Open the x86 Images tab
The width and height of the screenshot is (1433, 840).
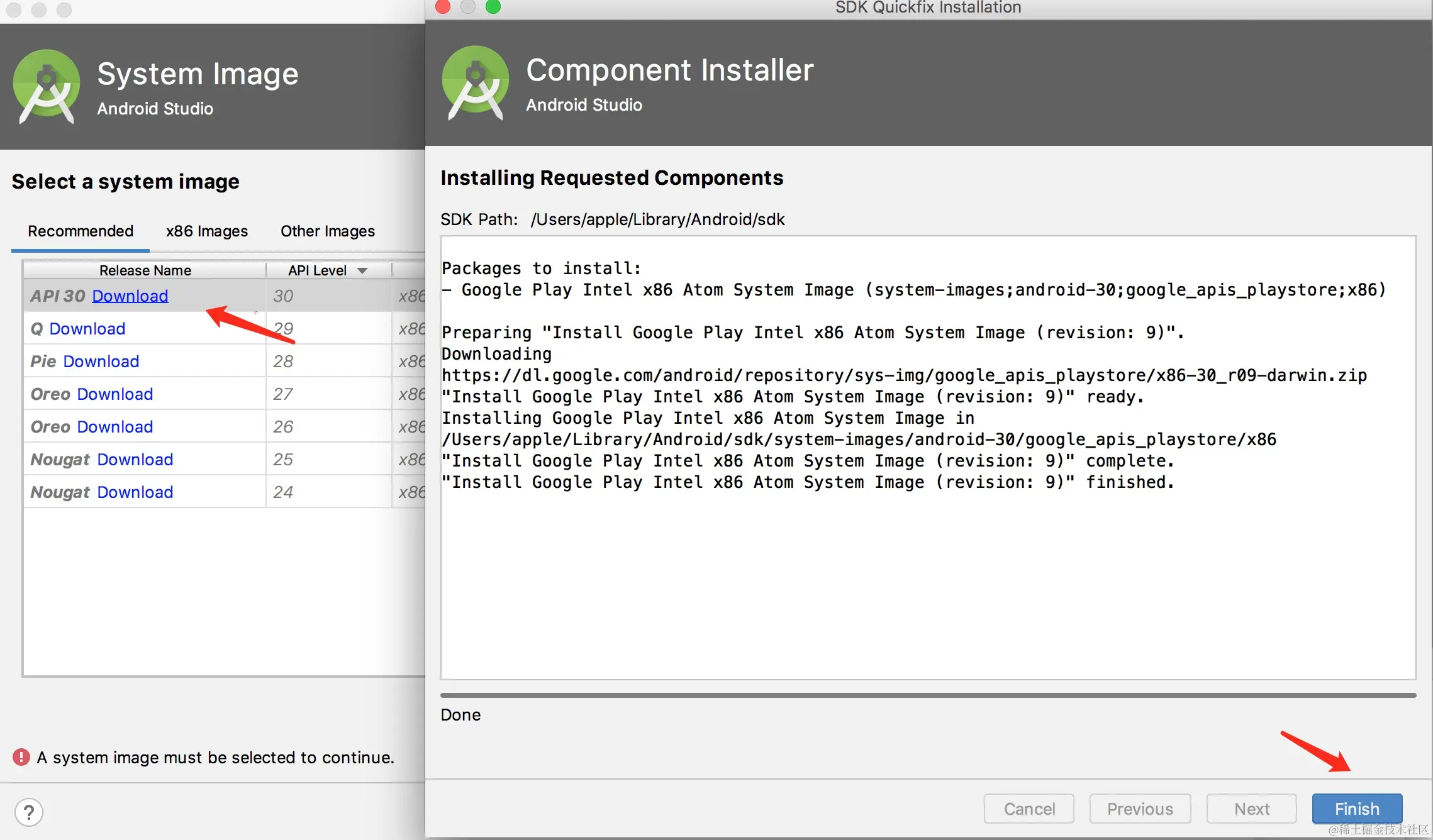[x=206, y=231]
